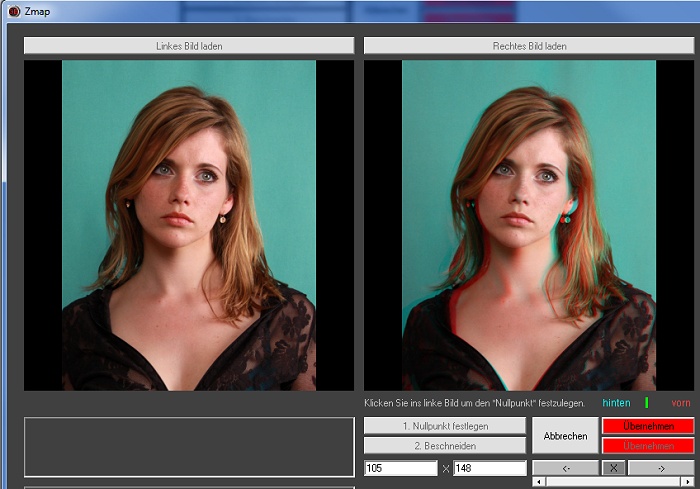Screen dimensions: 700x489
Task: Click 'Linkes Bild laden' button
Action: pos(189,46)
